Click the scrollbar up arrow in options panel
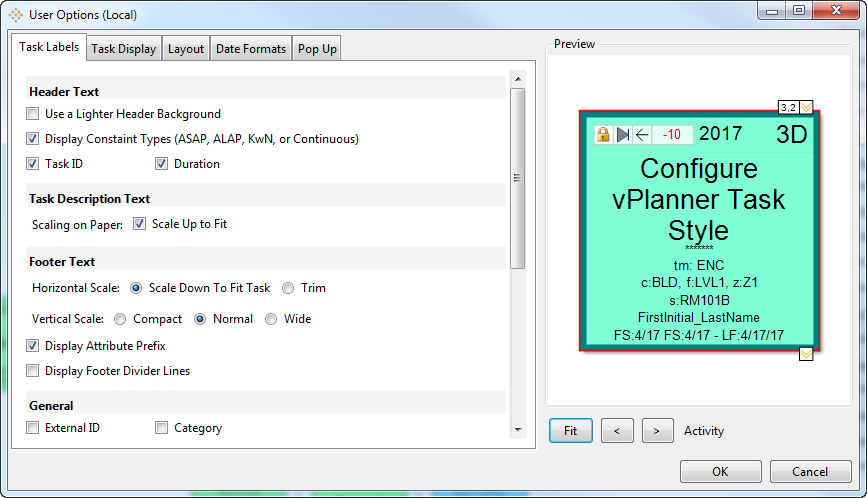The image size is (867, 498). click(518, 79)
